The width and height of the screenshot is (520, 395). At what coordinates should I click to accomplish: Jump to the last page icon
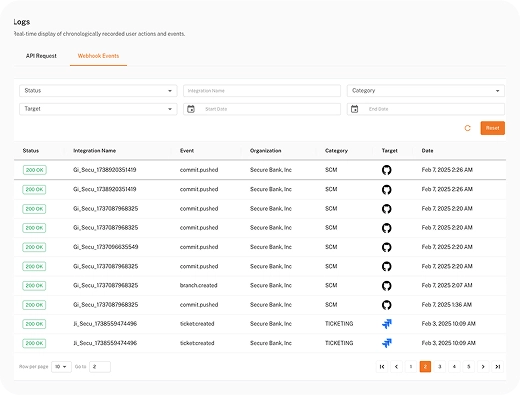498,367
